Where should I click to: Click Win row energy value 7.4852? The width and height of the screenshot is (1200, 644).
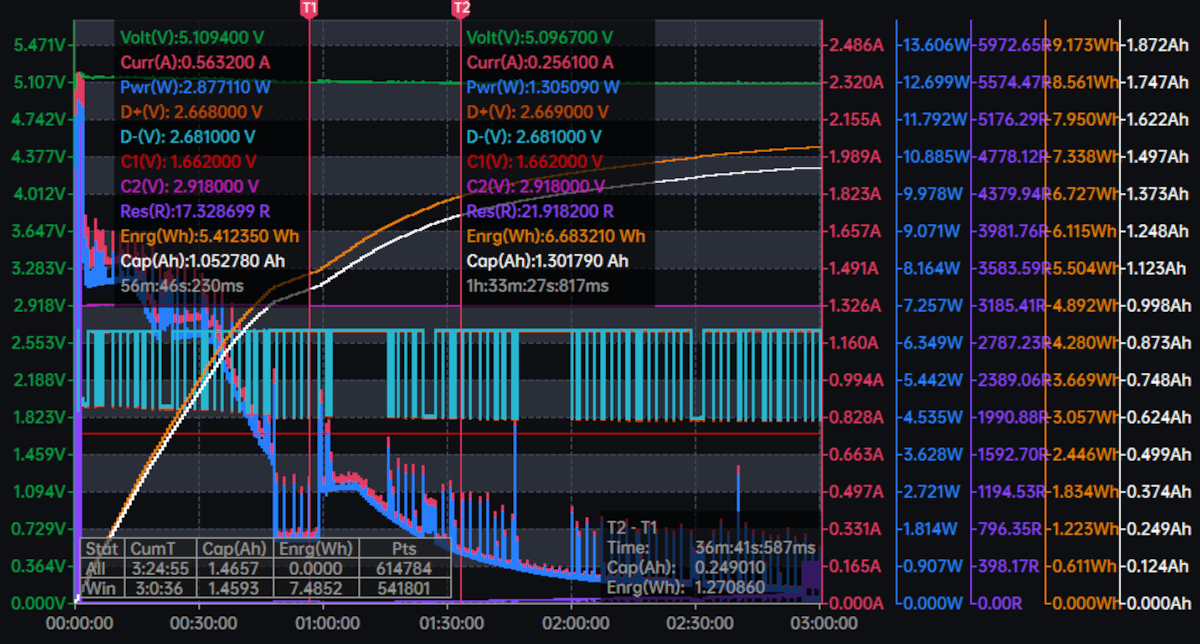tap(317, 588)
